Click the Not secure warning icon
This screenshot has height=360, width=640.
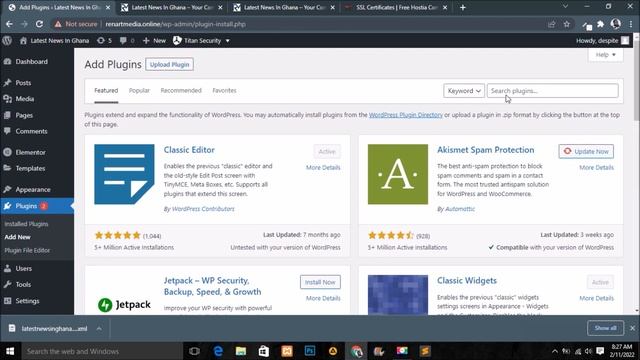point(58,24)
